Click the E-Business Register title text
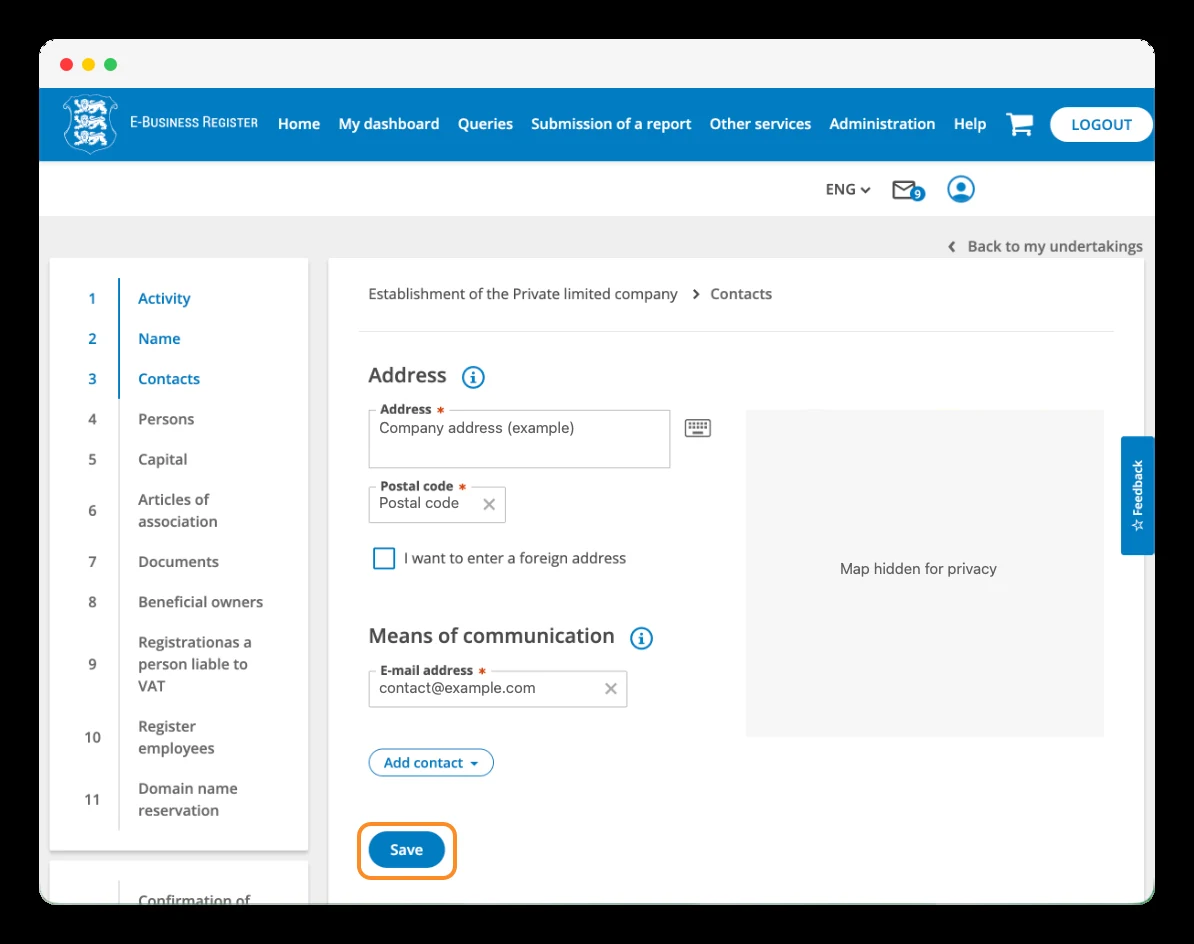Viewport: 1194px width, 944px height. point(193,123)
